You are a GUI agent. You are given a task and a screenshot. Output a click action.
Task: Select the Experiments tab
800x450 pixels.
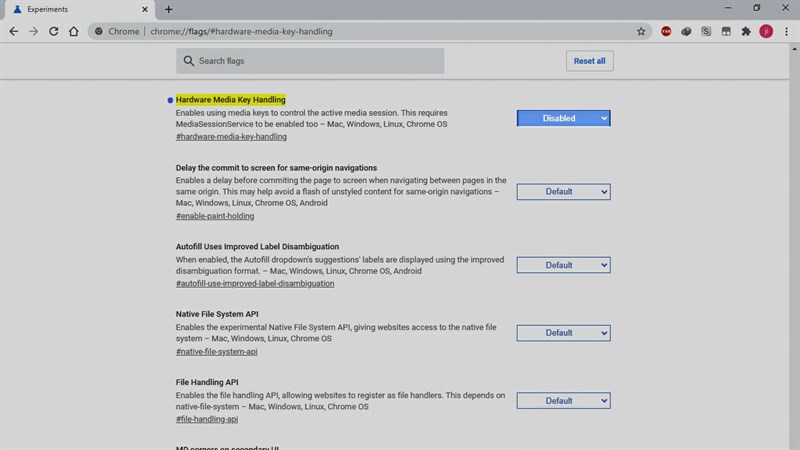(x=79, y=9)
